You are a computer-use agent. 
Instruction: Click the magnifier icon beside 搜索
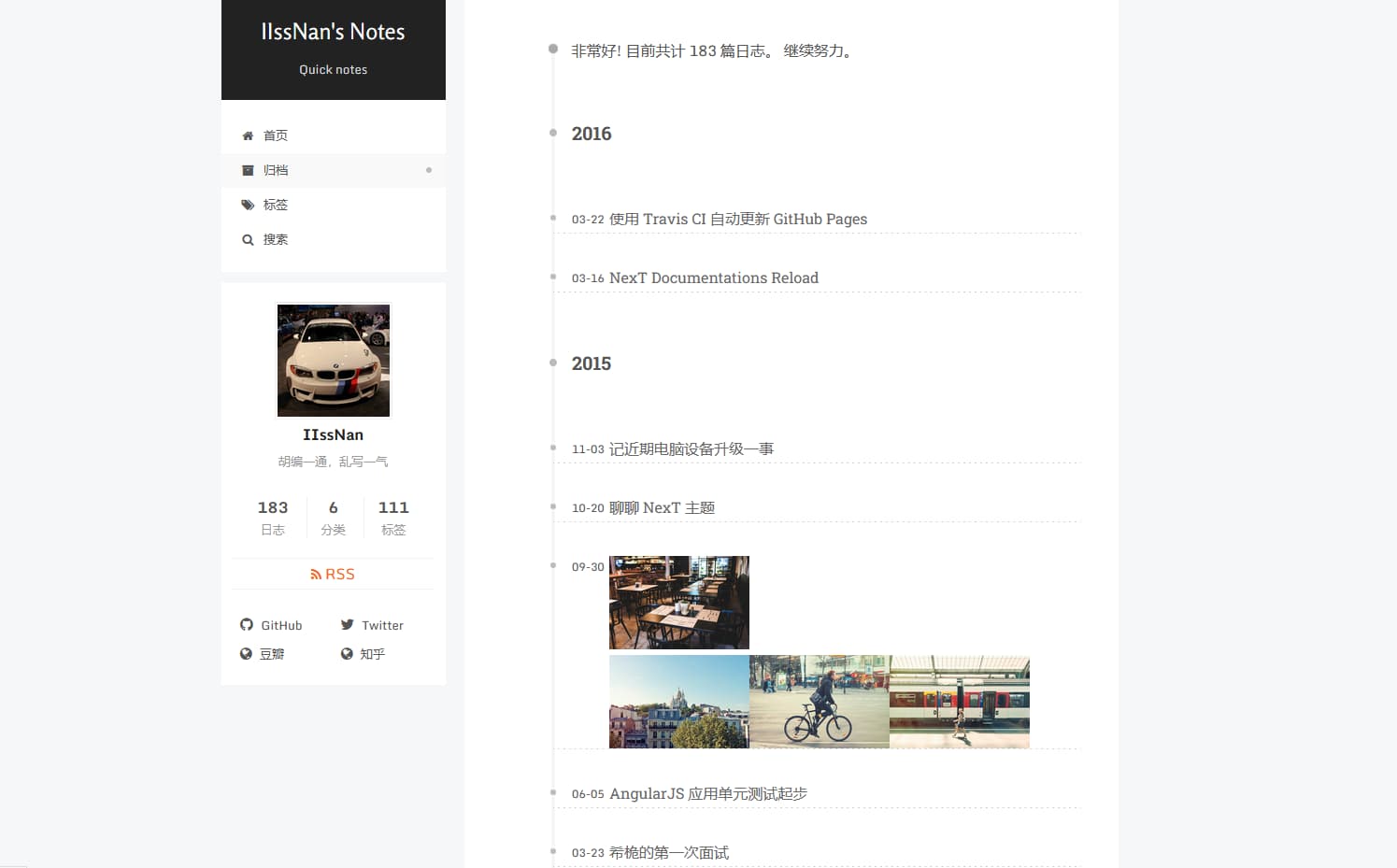248,239
